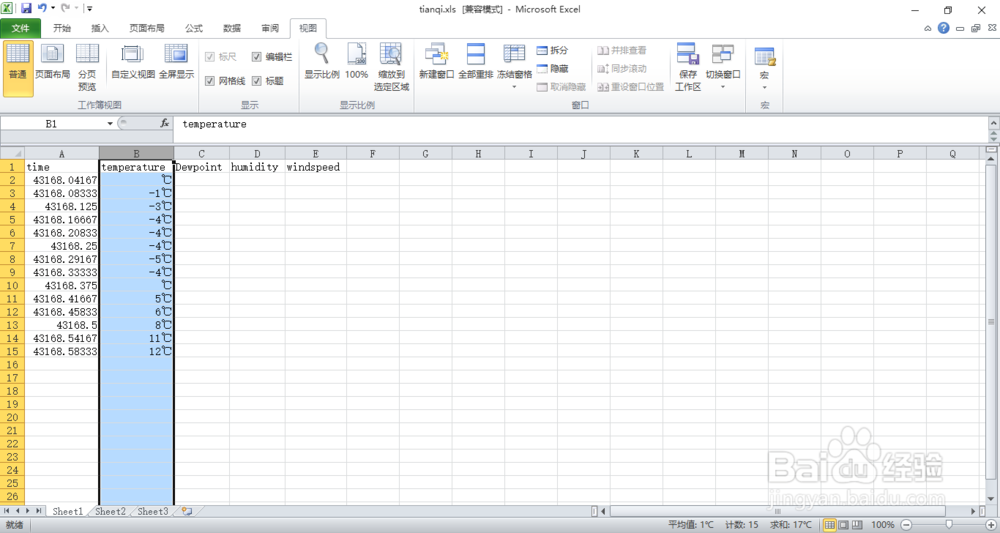Click the insert function fx icon
The image size is (1000, 533).
point(165,123)
